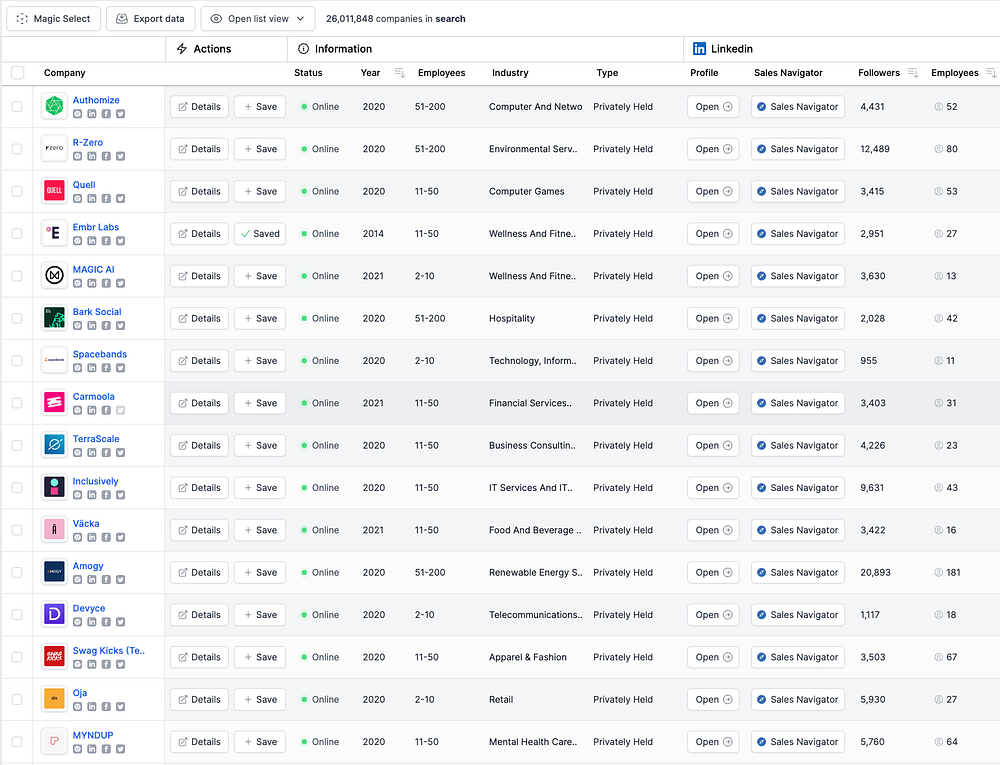The width and height of the screenshot is (1000, 765).
Task: Open the LinkedIn profile for Inclusively
Action: [x=714, y=488]
